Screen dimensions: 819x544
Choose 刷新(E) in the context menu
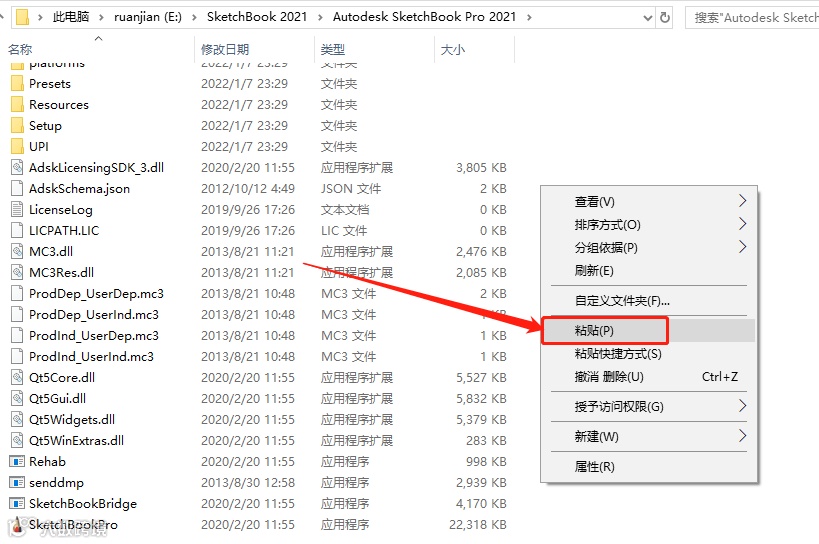pyautogui.click(x=649, y=270)
